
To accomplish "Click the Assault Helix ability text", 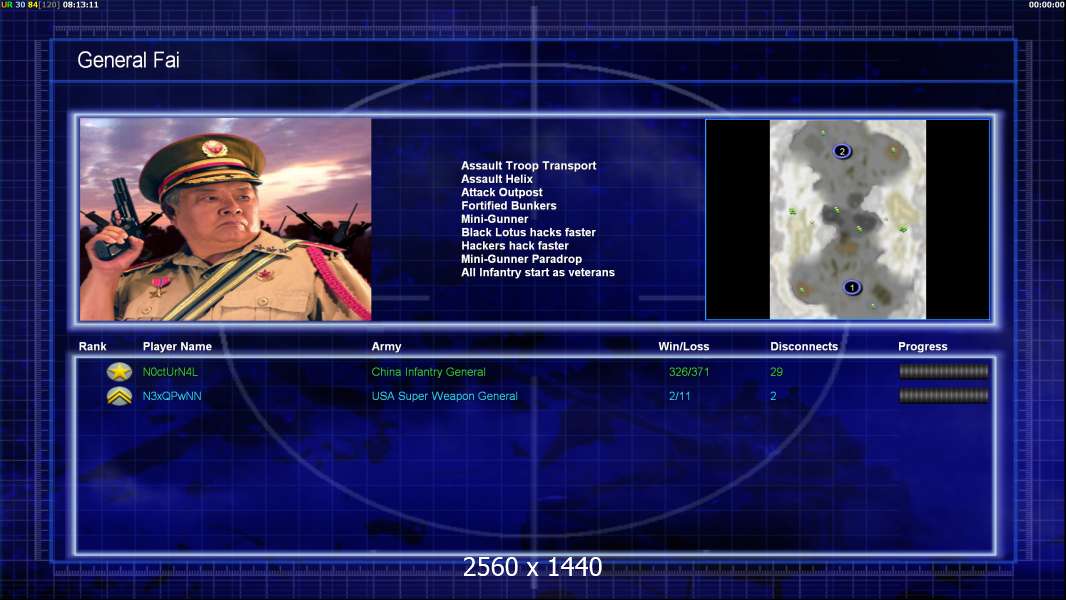I will (497, 179).
